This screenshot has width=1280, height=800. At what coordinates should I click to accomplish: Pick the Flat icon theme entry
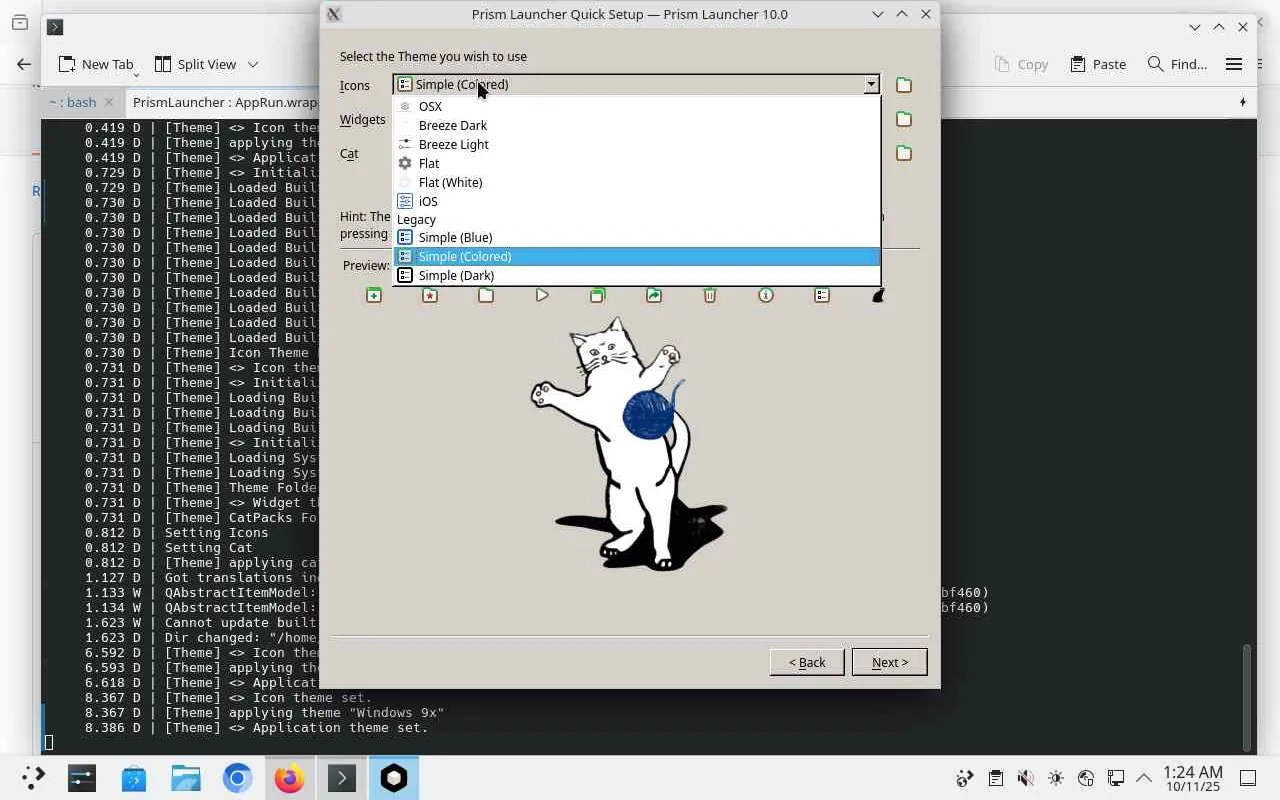(x=636, y=163)
